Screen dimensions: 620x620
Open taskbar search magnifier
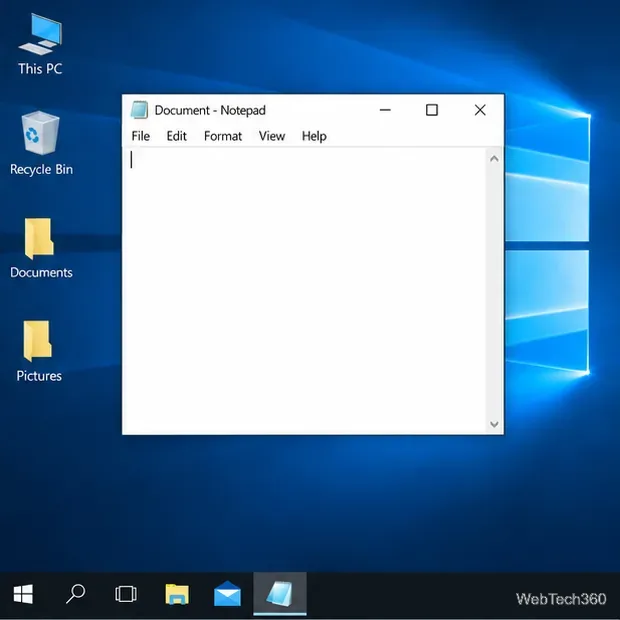pyautogui.click(x=75, y=594)
